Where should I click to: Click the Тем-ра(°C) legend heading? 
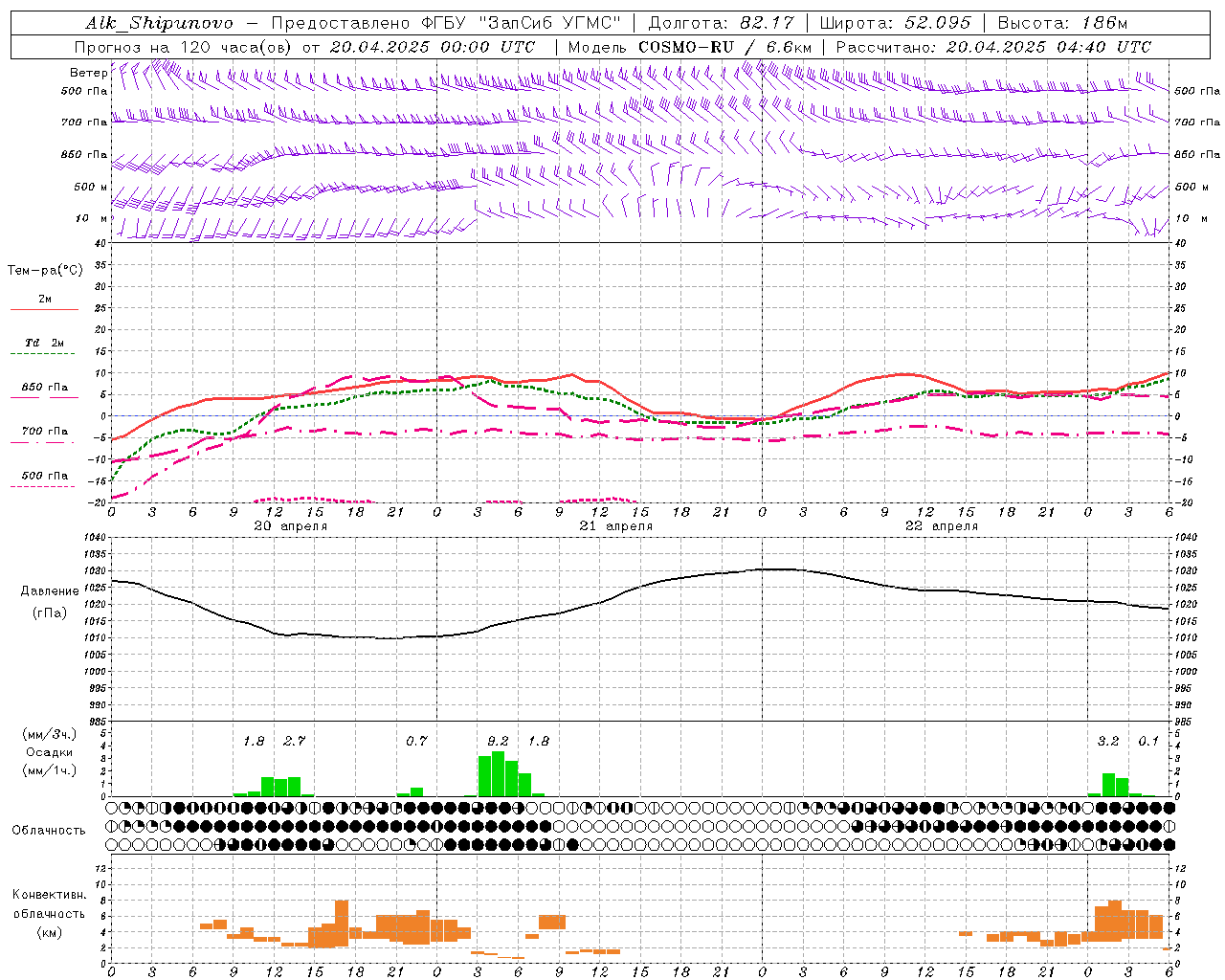click(45, 271)
